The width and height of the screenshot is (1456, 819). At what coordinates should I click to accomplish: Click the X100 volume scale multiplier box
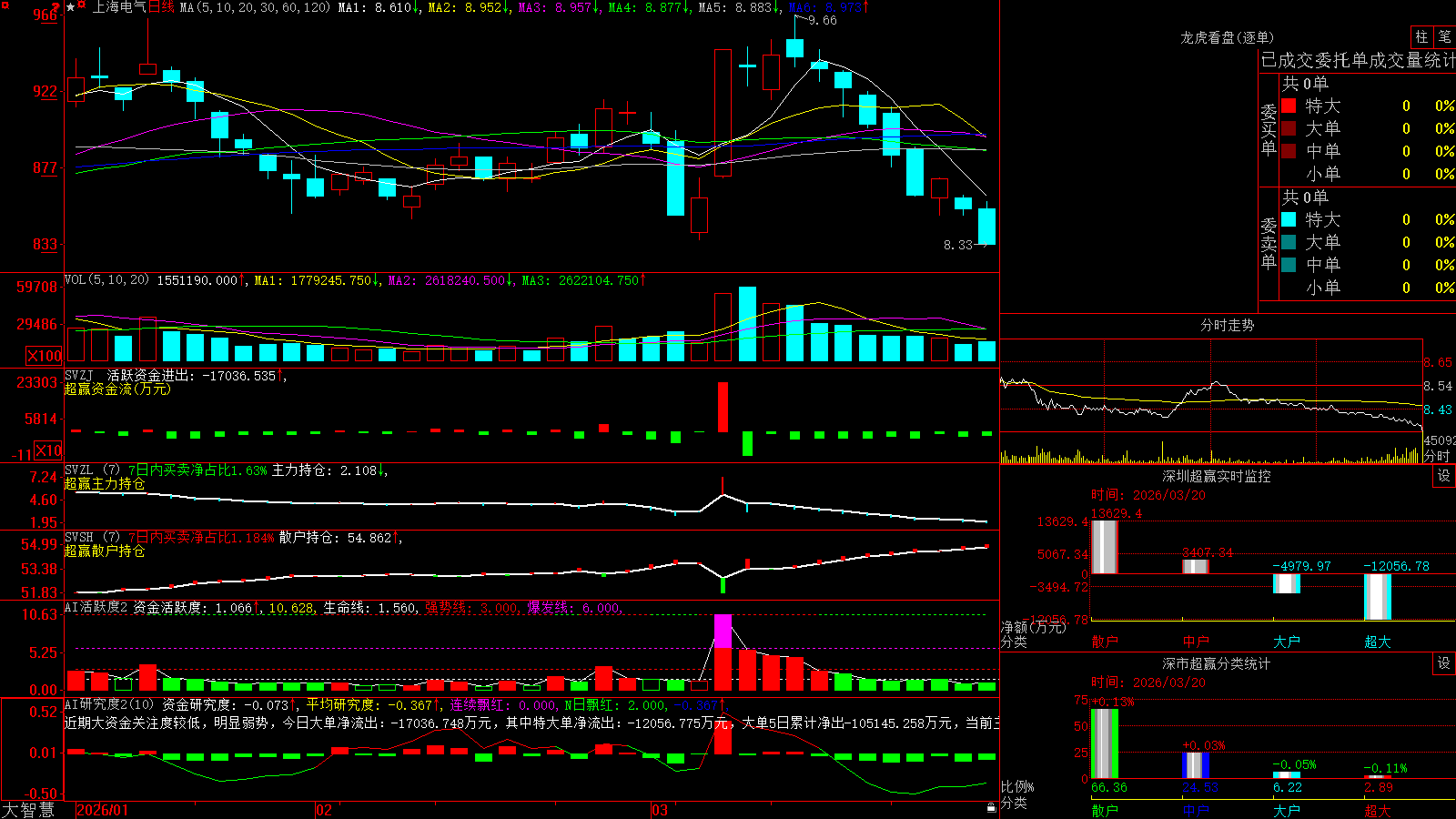44,356
